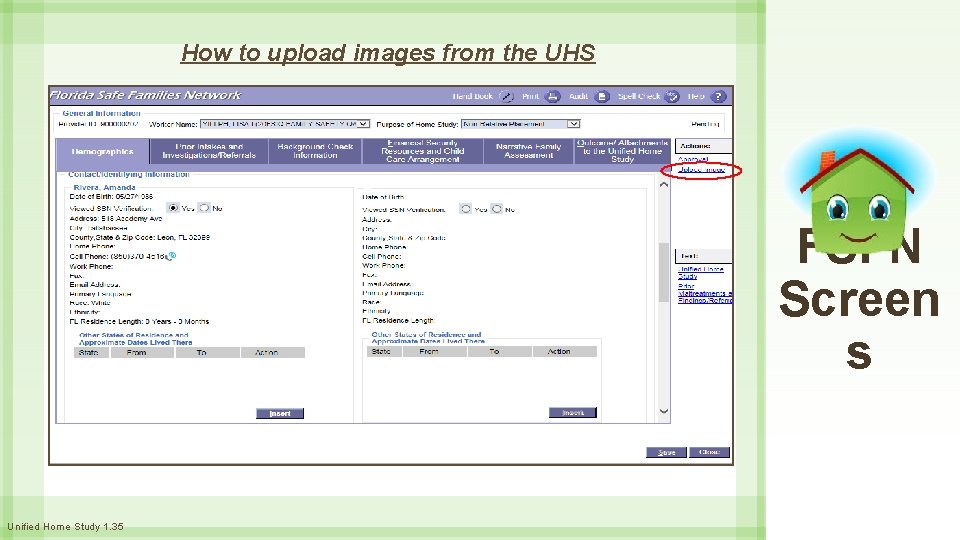Click the cell phone dial icon
960x540 pixels.
[x=172, y=256]
